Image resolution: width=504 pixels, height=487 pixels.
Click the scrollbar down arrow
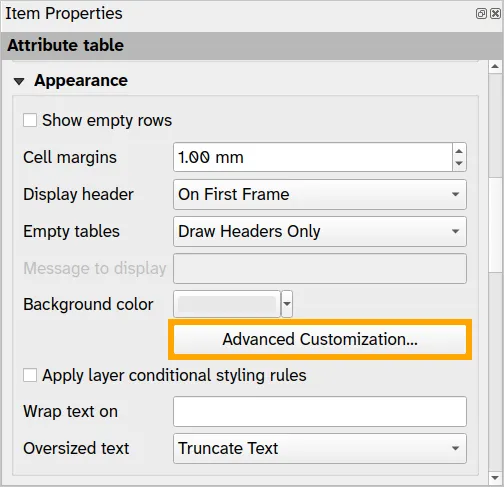pyautogui.click(x=495, y=478)
